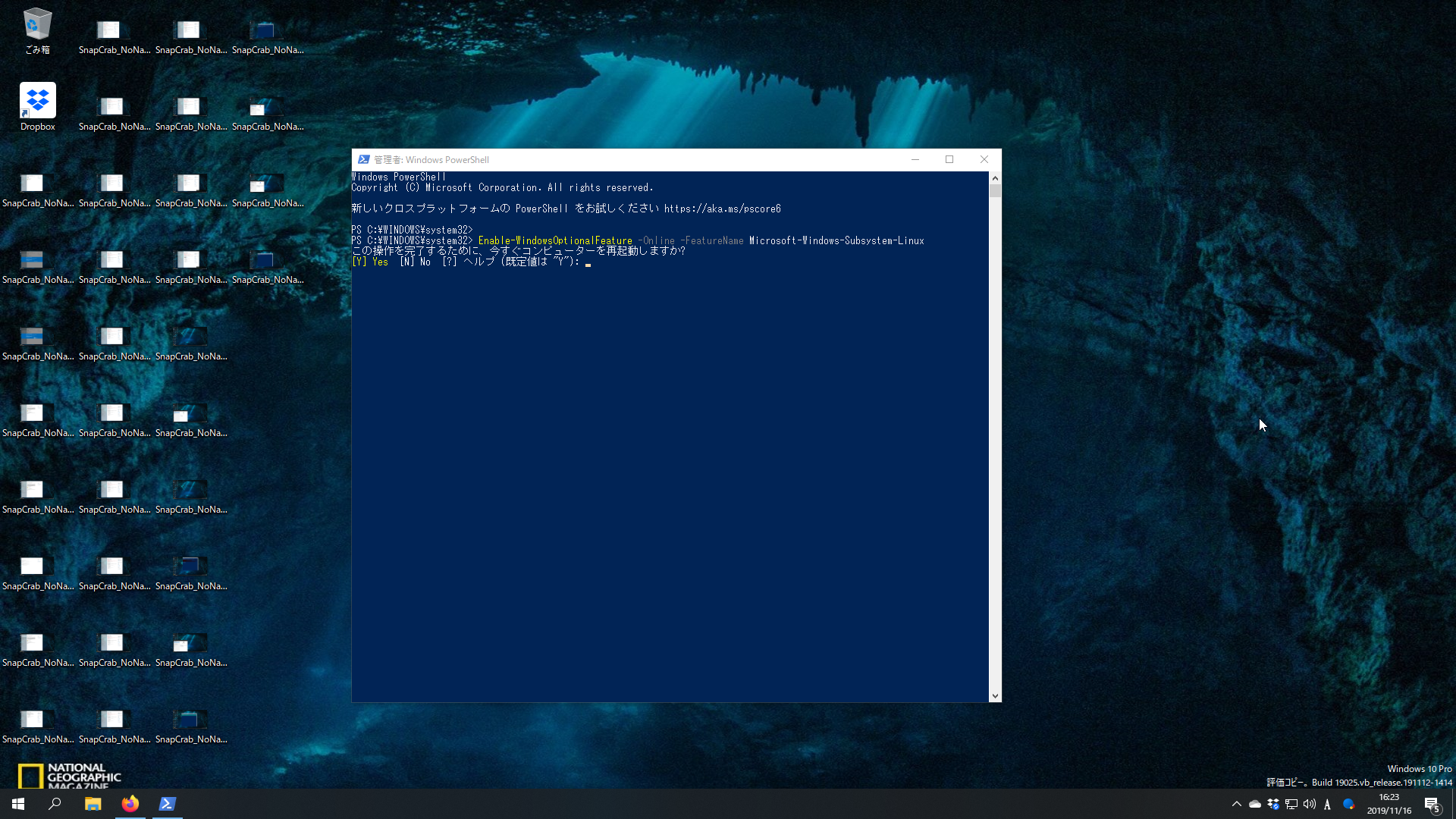Click the Windows Start button
1456x819 pixels.
18,804
